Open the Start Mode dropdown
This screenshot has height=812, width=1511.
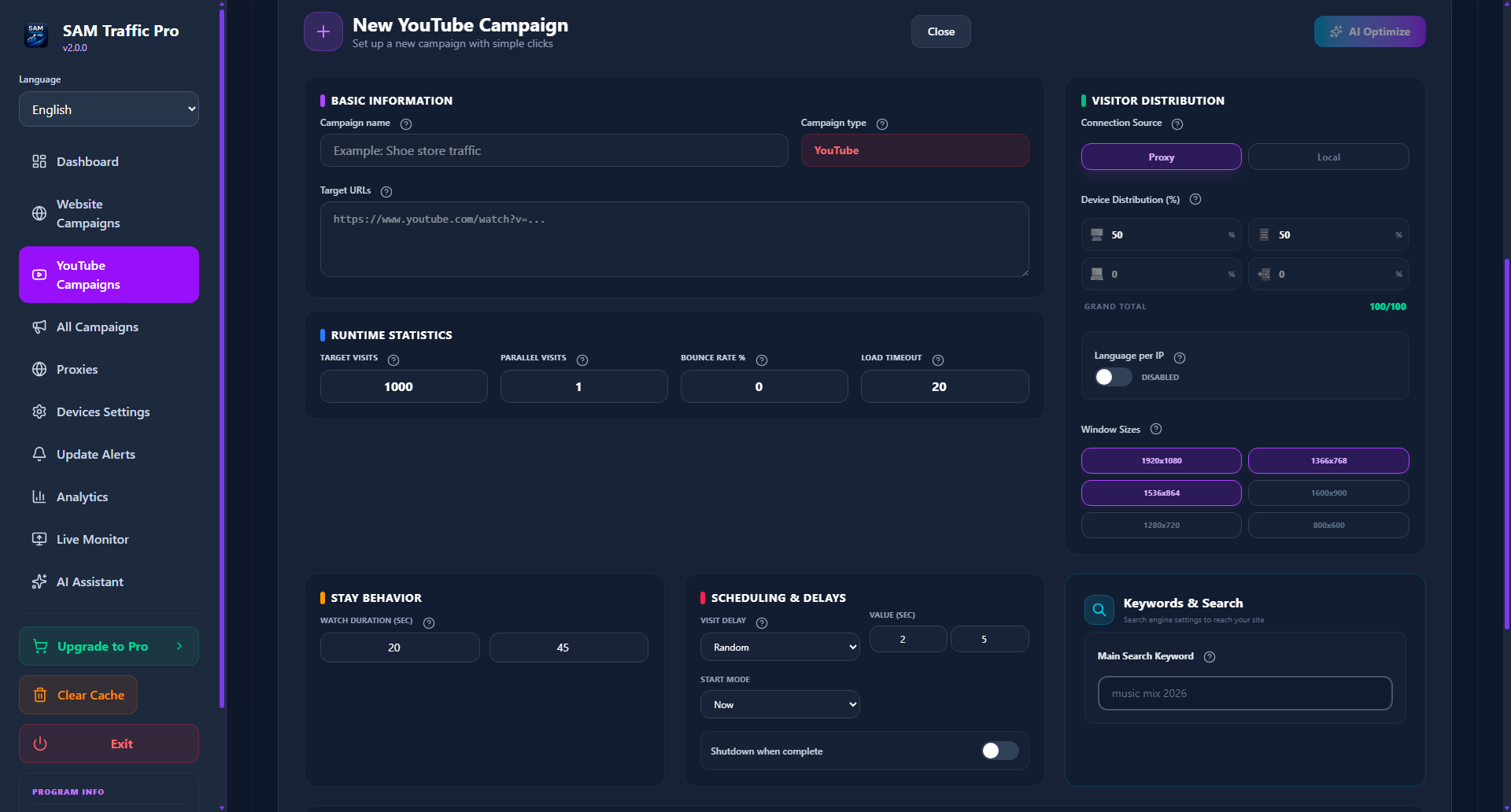pos(779,703)
